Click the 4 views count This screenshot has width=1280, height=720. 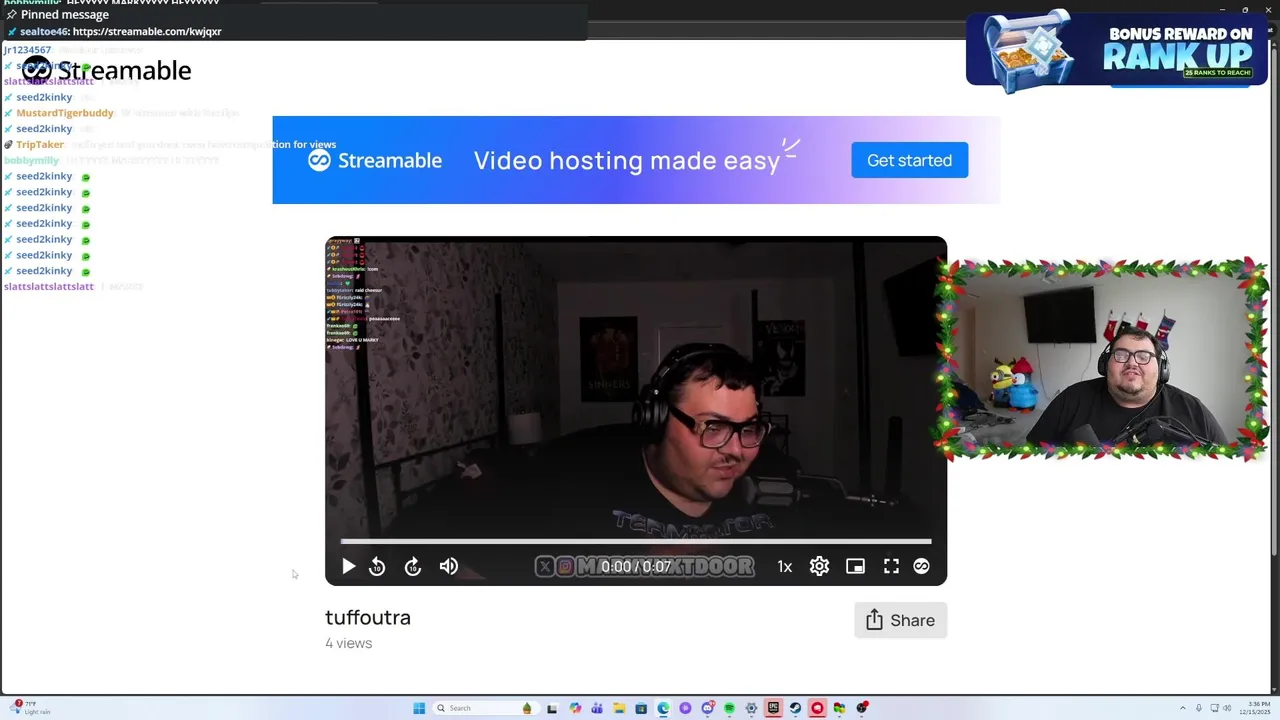pyautogui.click(x=348, y=643)
